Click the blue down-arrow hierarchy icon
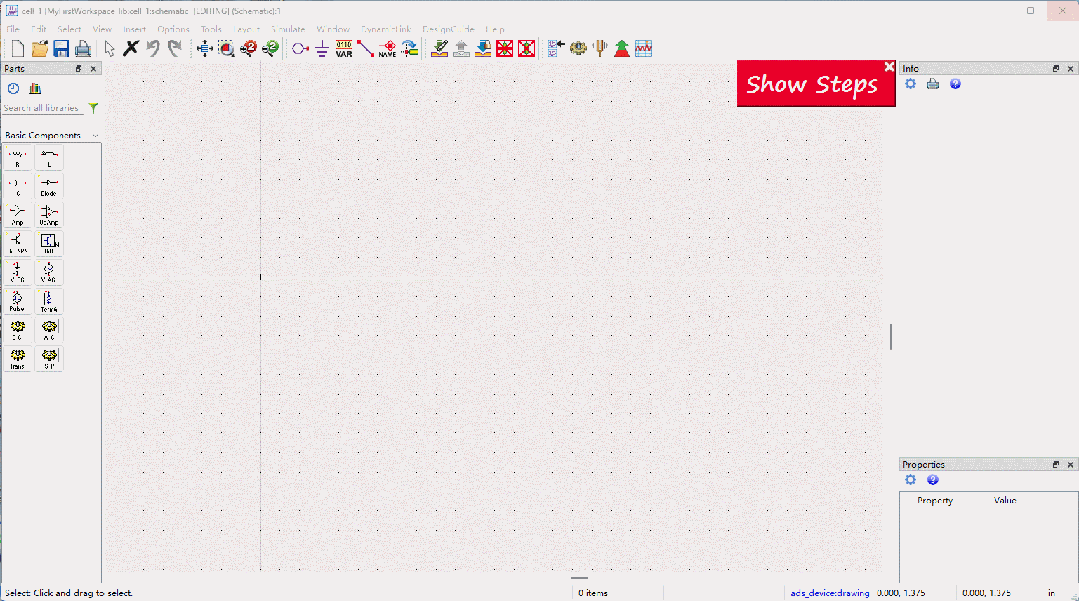 [483, 48]
